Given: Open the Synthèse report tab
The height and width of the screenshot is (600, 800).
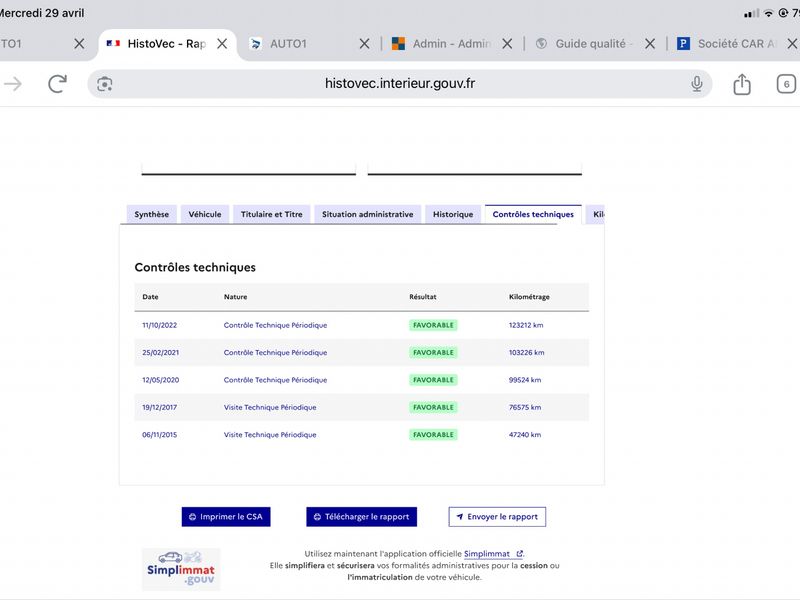Looking at the screenshot, I should coord(152,214).
